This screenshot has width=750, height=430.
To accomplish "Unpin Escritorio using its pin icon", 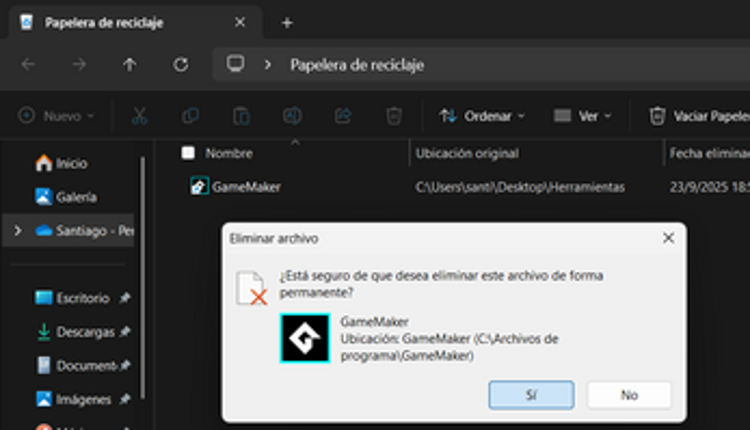I will point(125,298).
